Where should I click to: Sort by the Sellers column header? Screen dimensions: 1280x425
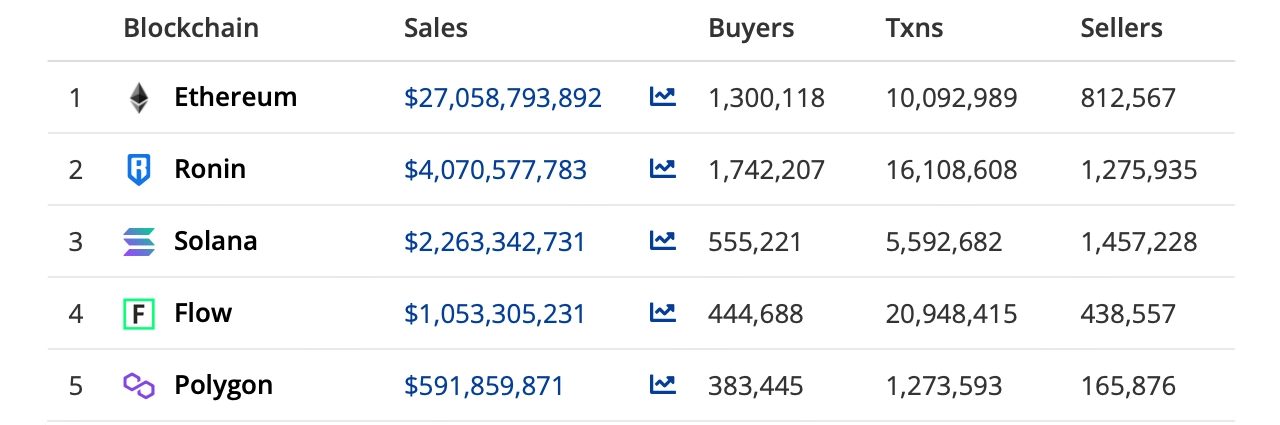coord(1121,28)
